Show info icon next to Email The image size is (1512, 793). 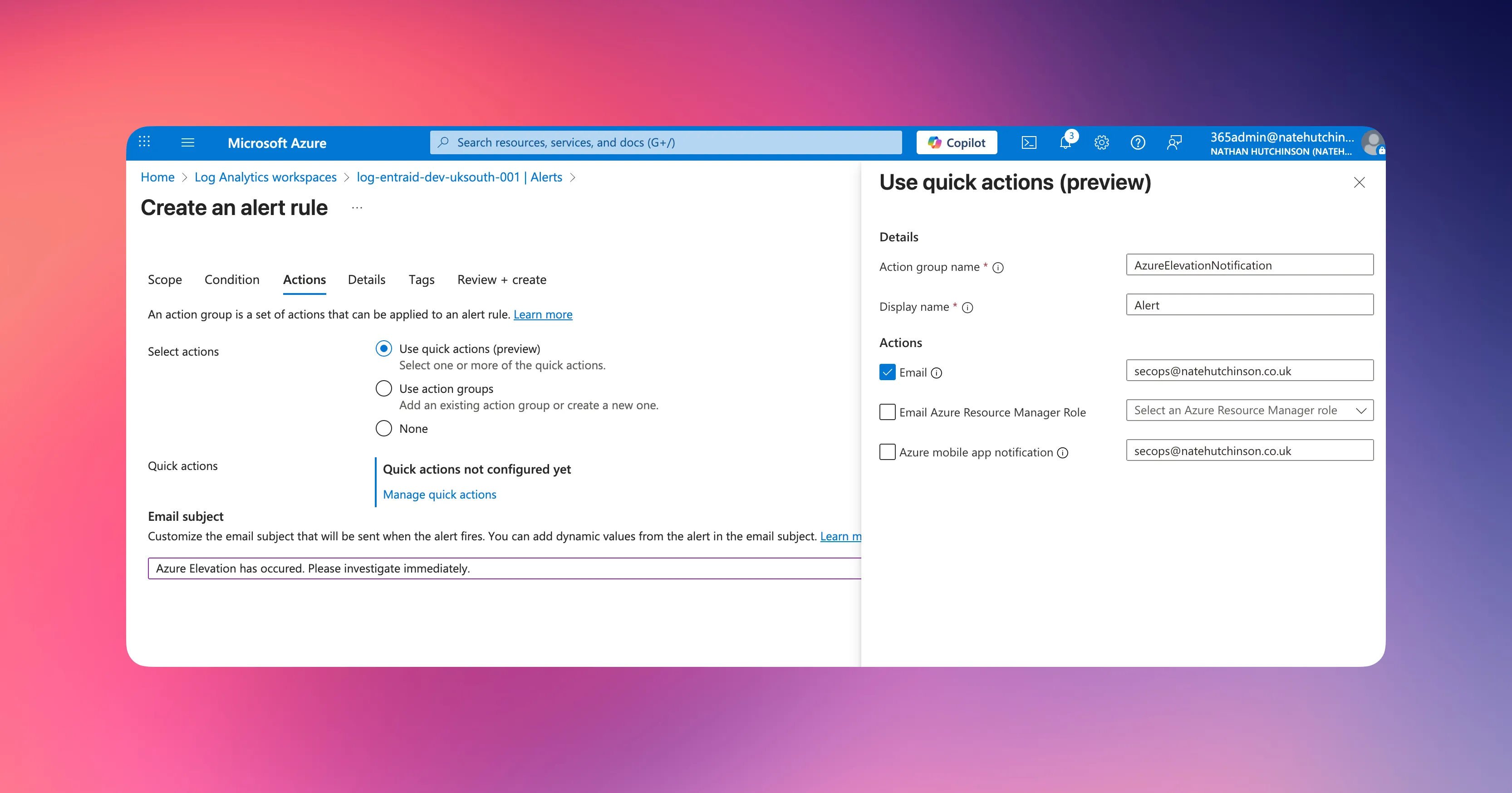coord(937,373)
